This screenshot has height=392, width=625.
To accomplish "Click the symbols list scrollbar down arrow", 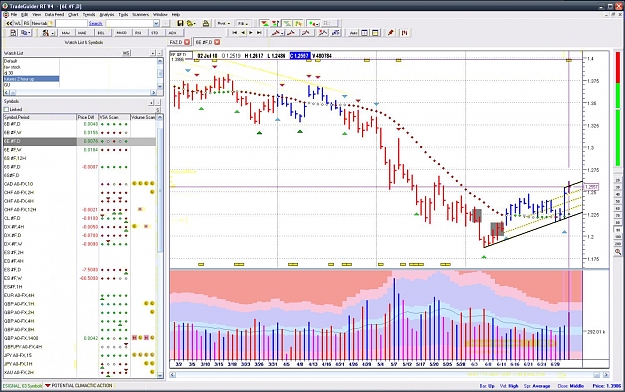I will tap(160, 375).
